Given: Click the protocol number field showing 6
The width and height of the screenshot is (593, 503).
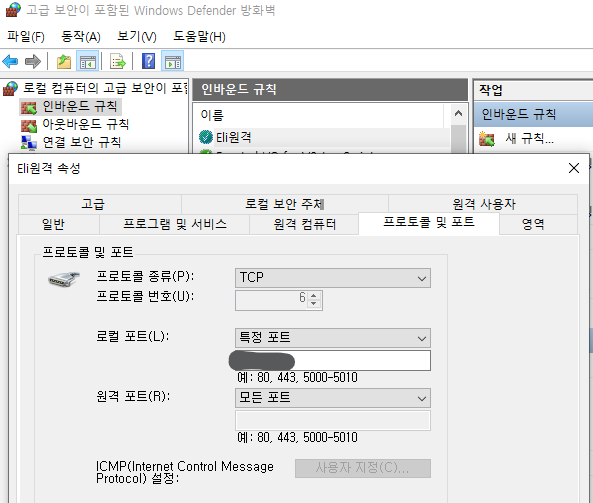Looking at the screenshot, I should tap(271, 300).
